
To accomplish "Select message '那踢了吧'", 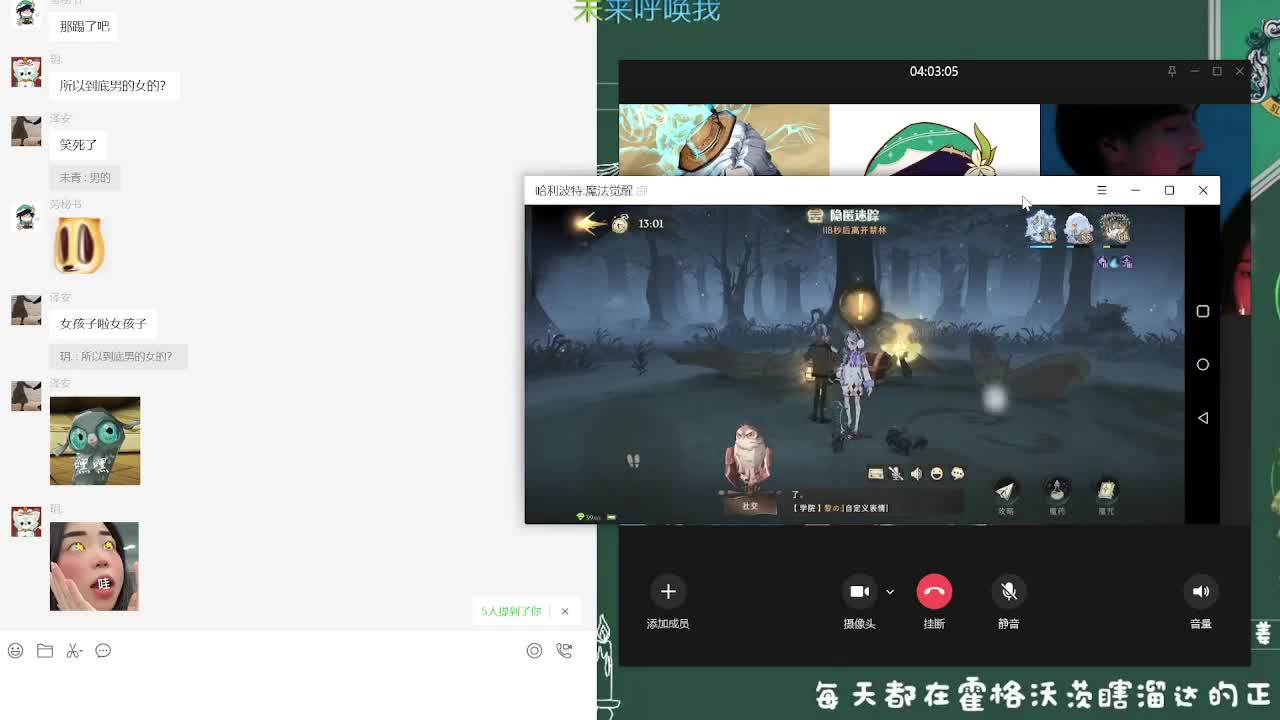I will [85, 27].
